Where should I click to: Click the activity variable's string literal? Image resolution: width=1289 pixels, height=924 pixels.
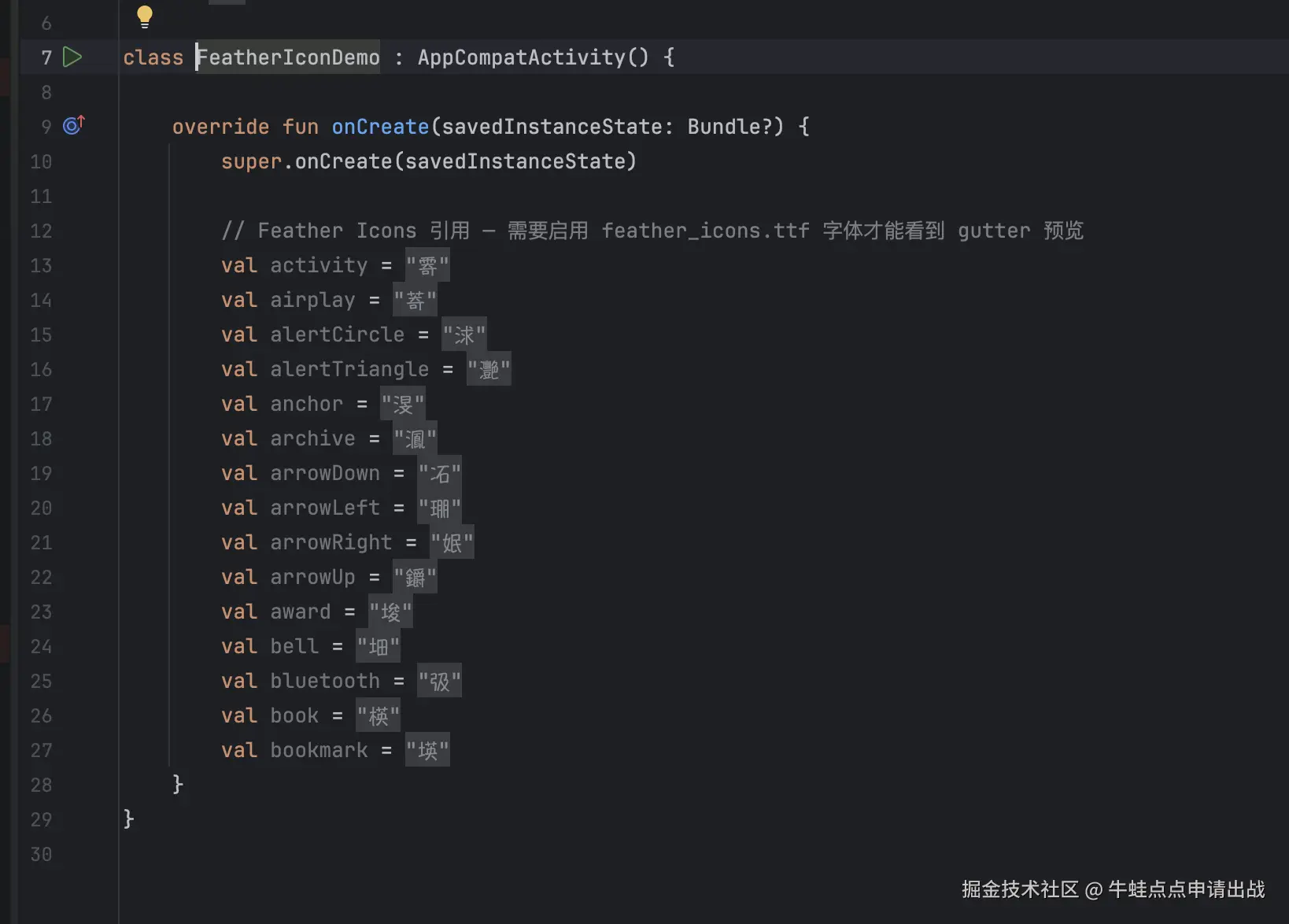click(427, 266)
